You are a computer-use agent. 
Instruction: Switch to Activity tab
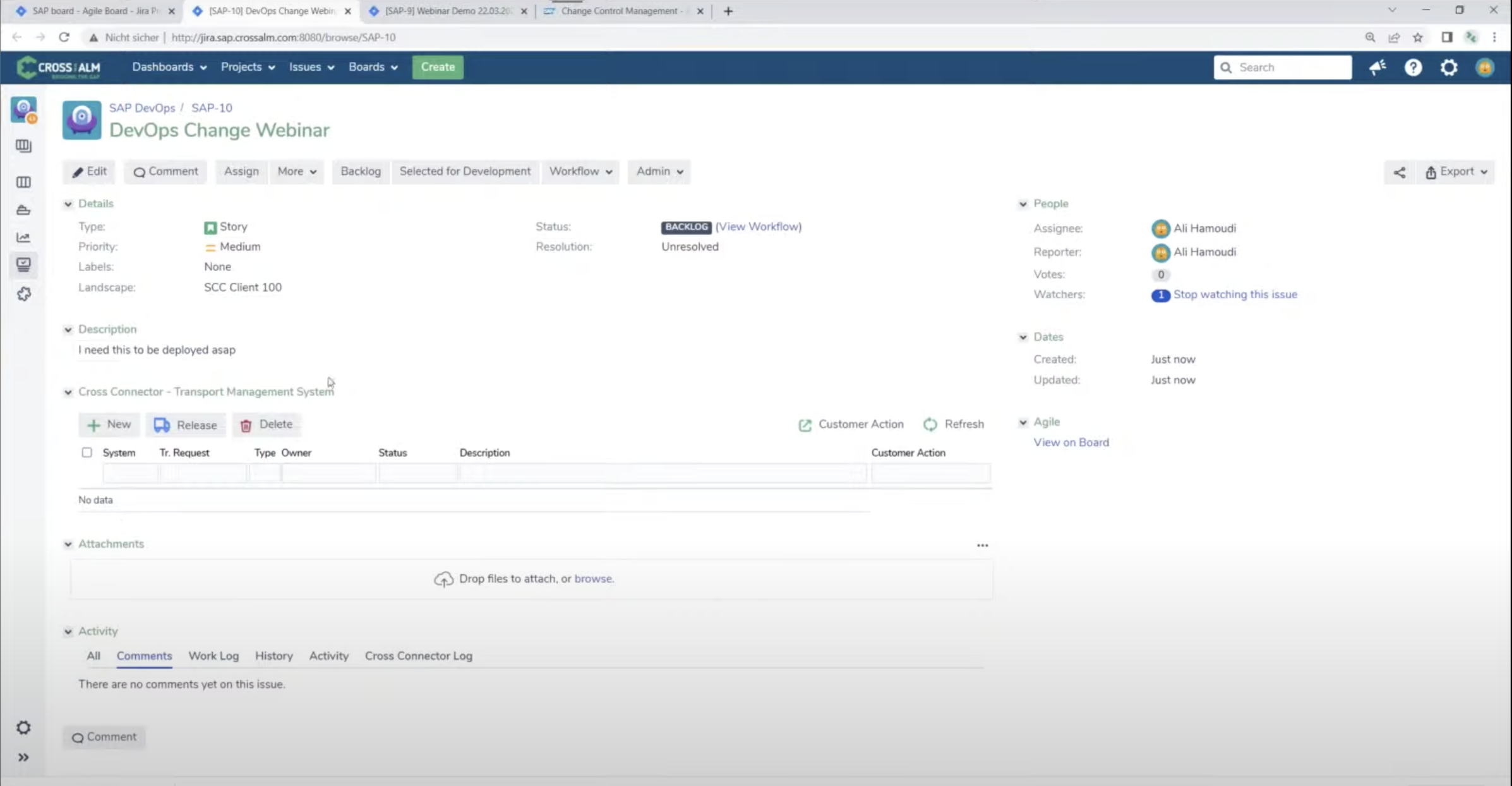coord(328,656)
